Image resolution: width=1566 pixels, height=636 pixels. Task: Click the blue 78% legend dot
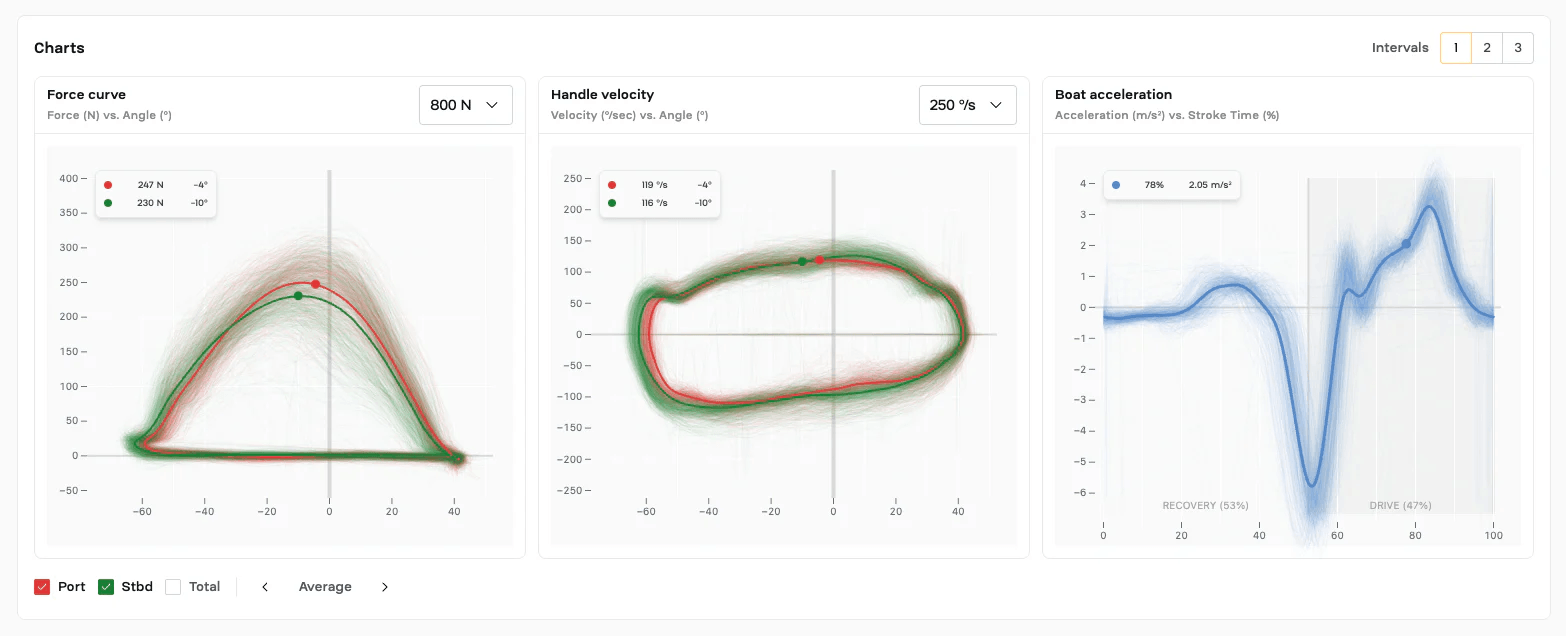pyautogui.click(x=1116, y=185)
